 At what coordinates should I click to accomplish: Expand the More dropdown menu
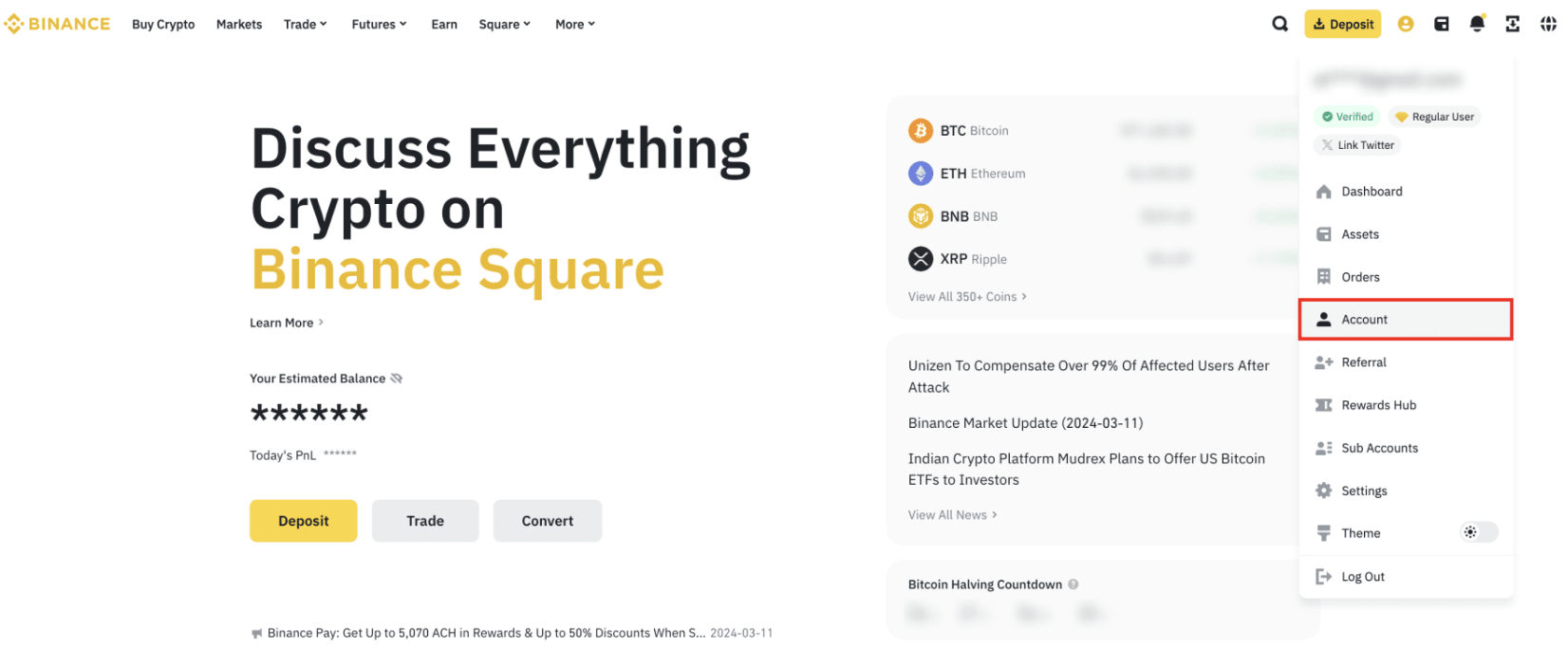(x=575, y=25)
